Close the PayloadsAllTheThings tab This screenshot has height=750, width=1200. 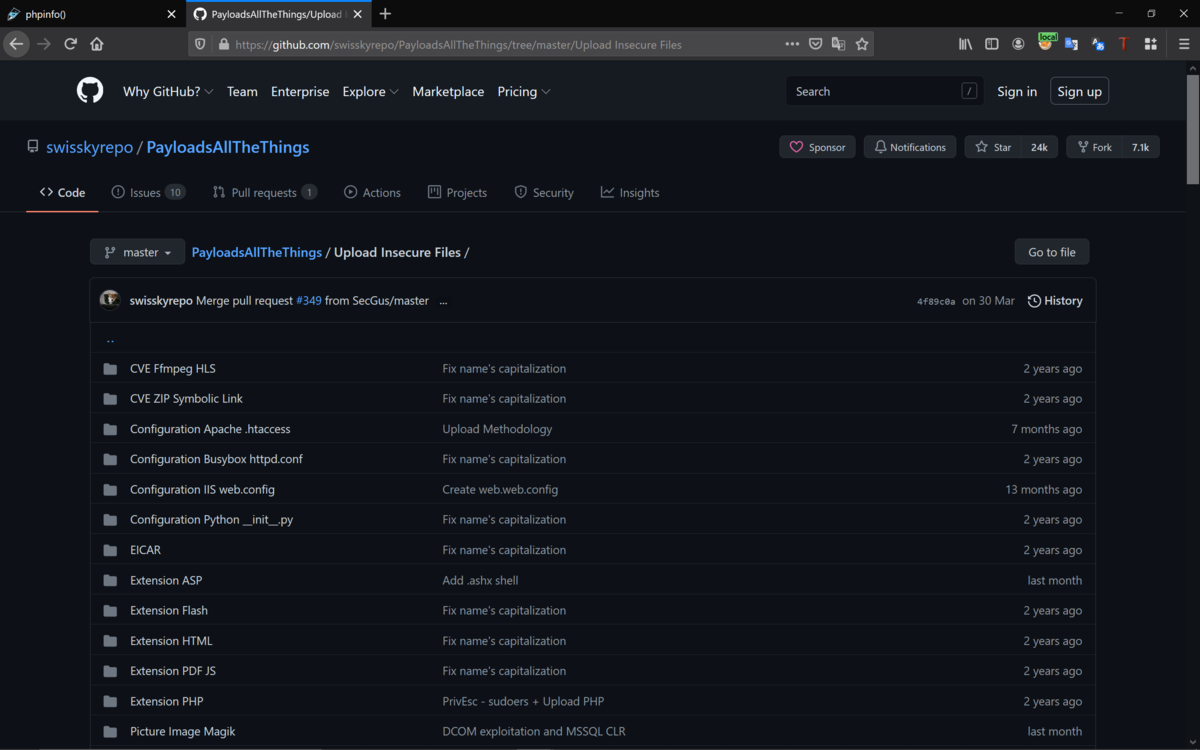(357, 14)
